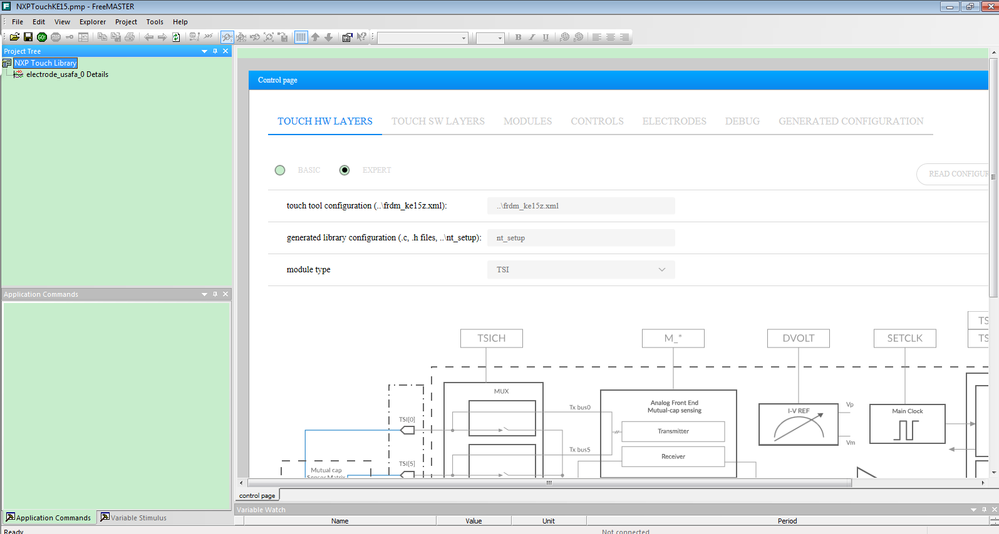Switch to the DEBUG tab

(742, 121)
